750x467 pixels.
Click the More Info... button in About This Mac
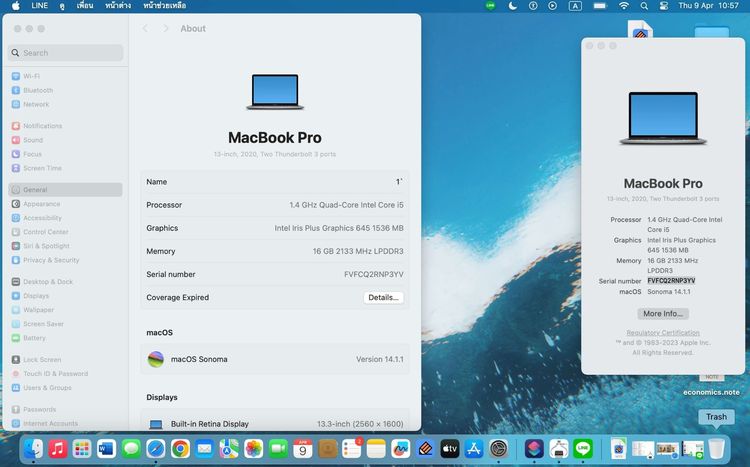[x=663, y=314]
